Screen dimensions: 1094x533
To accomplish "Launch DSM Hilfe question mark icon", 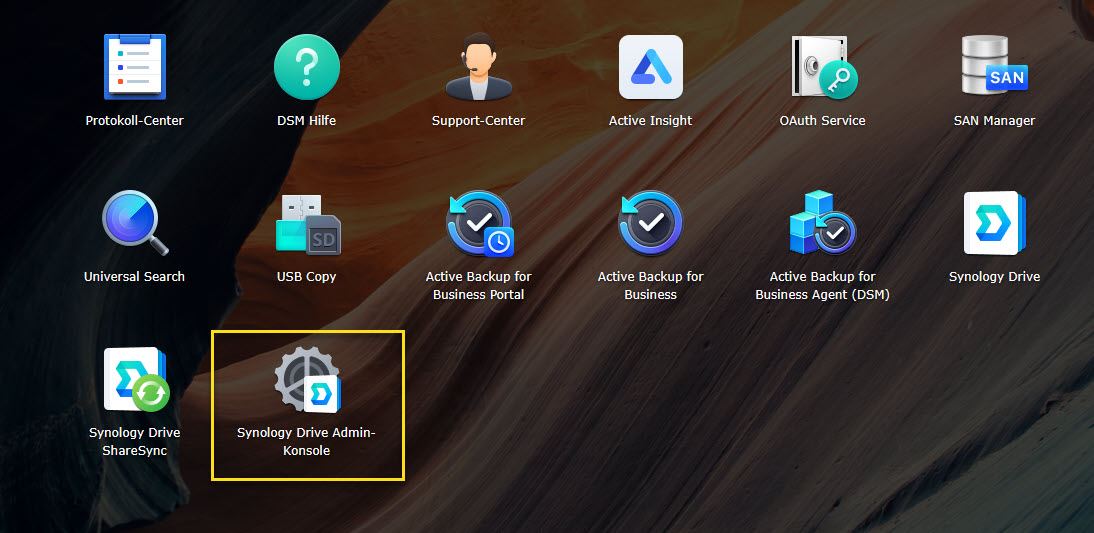I will (306, 67).
